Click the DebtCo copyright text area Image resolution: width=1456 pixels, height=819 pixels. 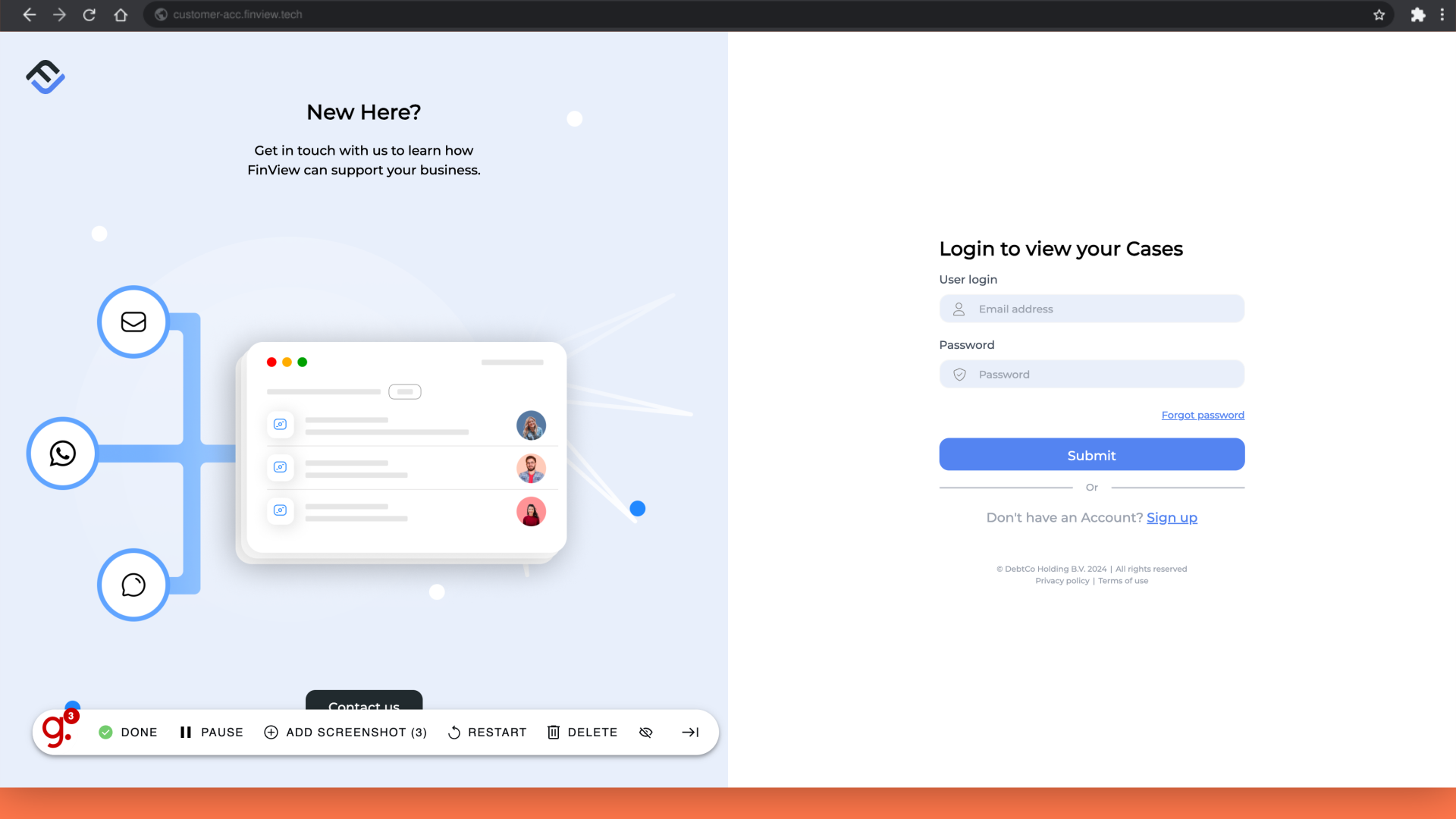point(1091,568)
